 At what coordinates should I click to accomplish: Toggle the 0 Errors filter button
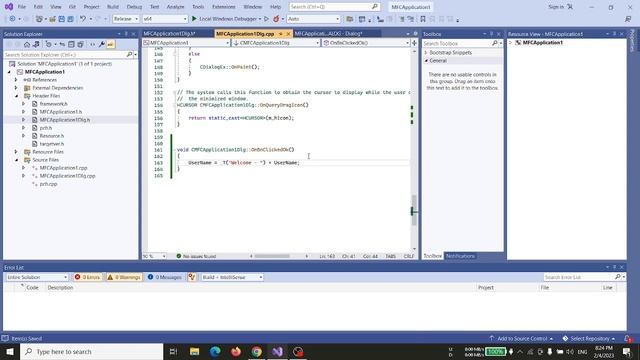(x=87, y=277)
